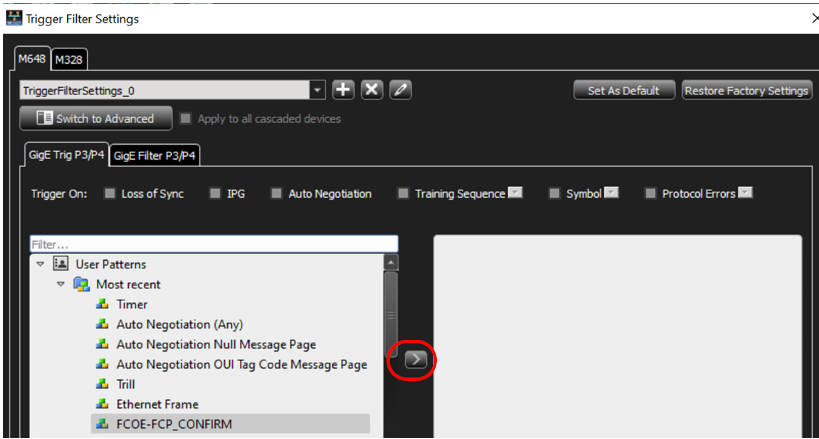Focus the pattern Filter search field
Screen dimensions: 819x439
click(x=214, y=244)
